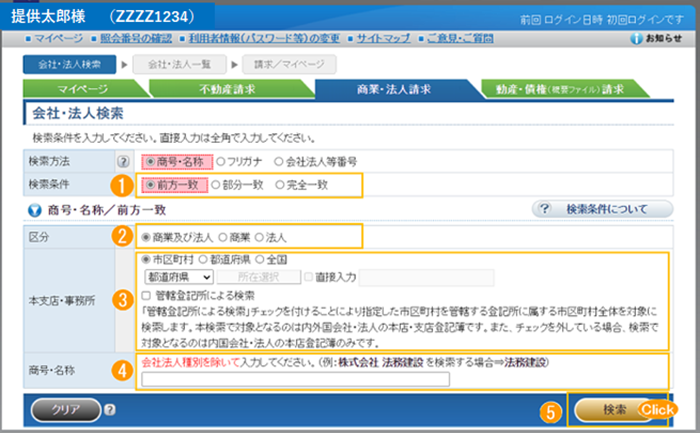
Task: Open the 都道府県 dropdown list
Action: click(179, 277)
